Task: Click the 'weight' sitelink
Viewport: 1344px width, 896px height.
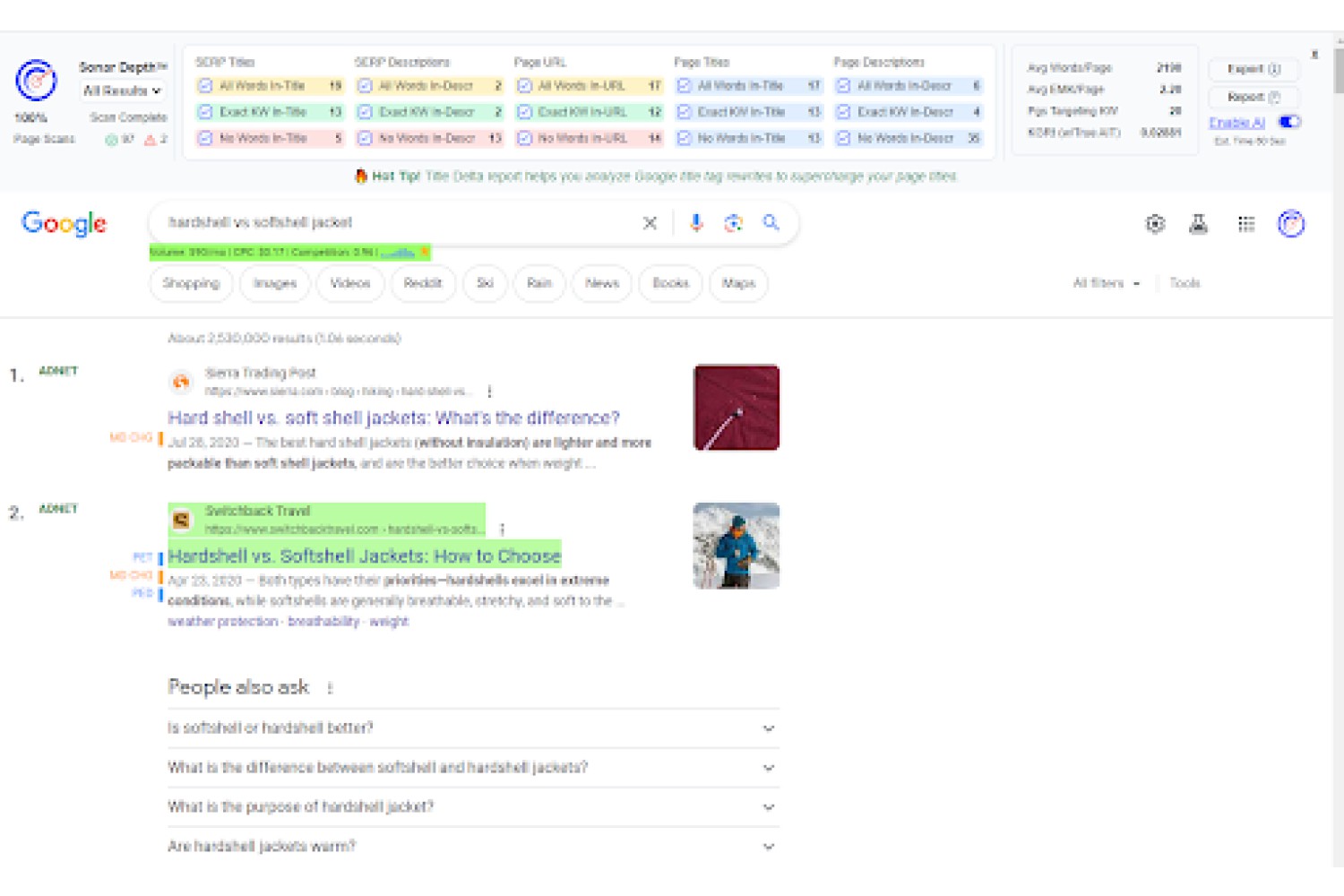Action: [389, 622]
